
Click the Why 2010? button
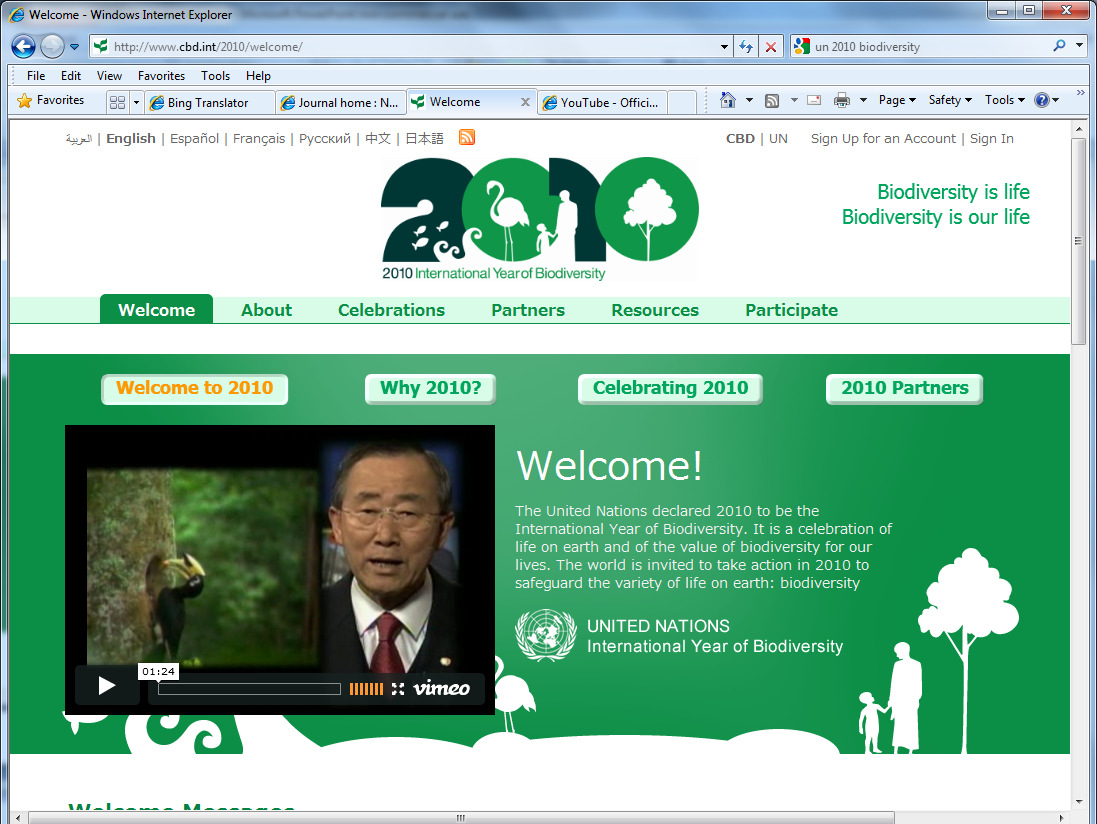point(430,389)
